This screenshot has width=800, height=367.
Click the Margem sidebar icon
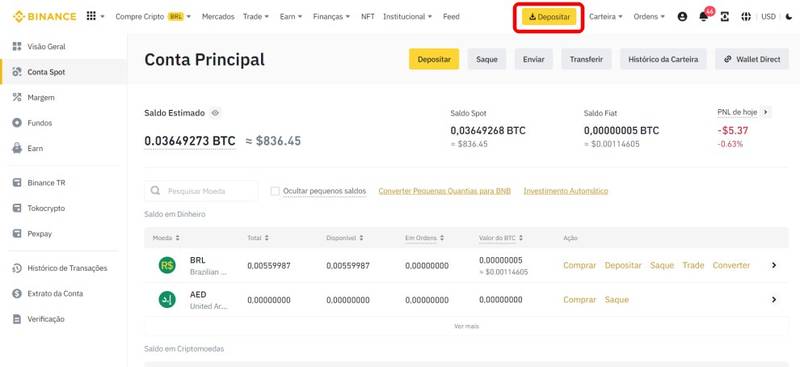(17, 97)
